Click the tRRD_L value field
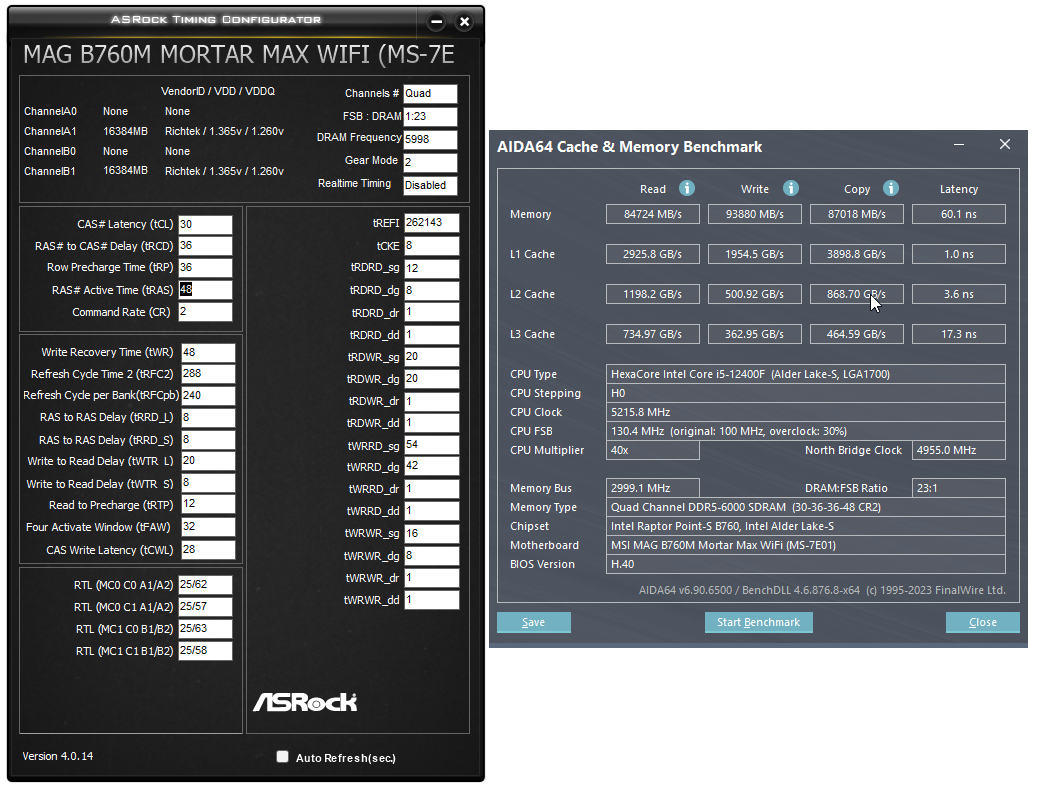This screenshot has width=1050, height=791. click(x=208, y=417)
